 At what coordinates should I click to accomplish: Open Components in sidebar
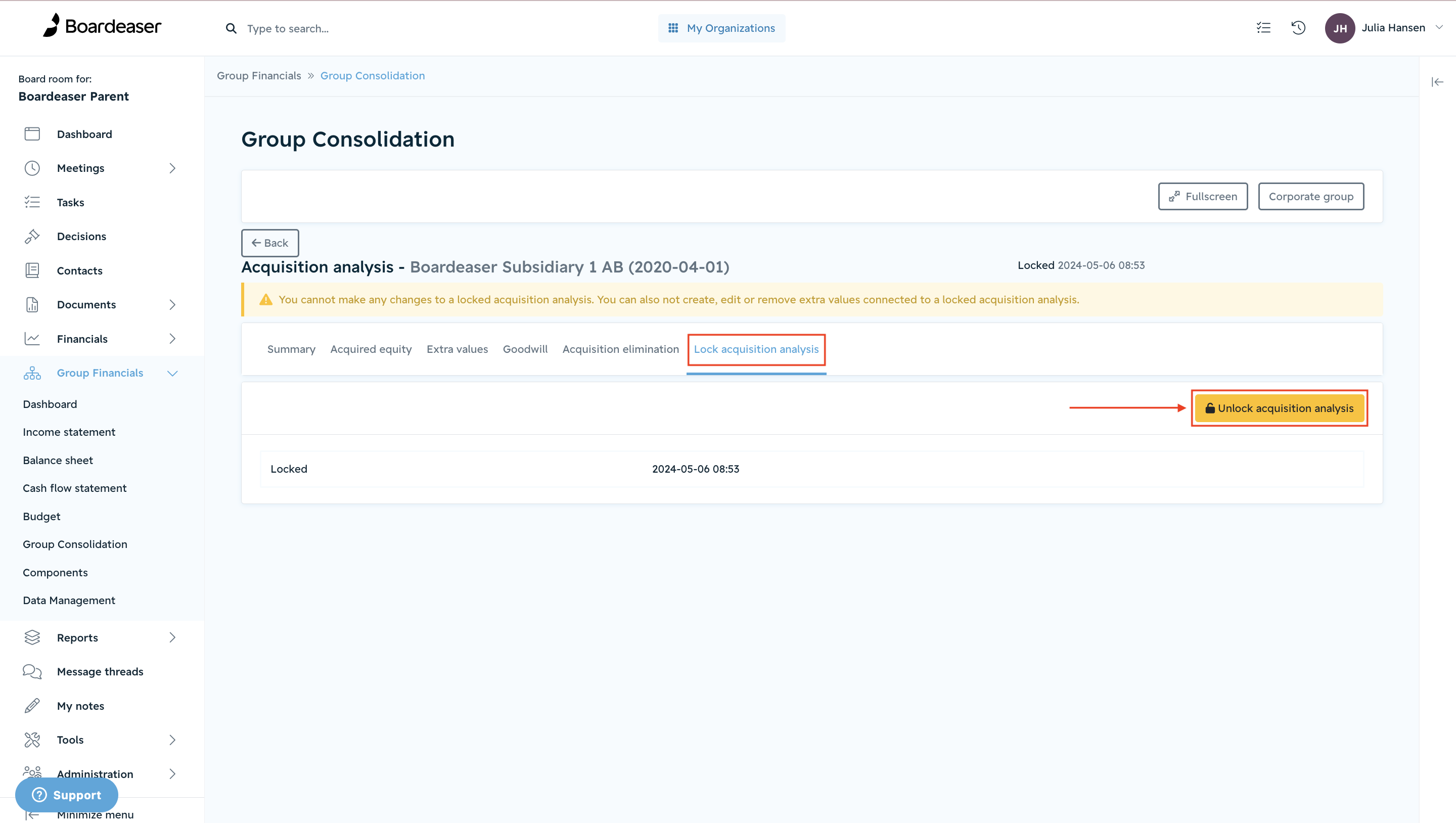click(56, 573)
